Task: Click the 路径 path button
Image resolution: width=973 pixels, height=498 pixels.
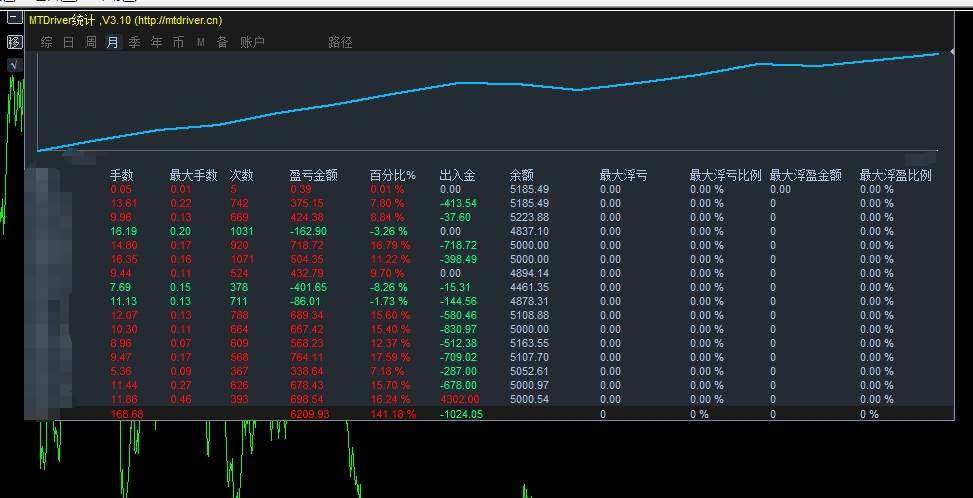Action: (x=340, y=42)
